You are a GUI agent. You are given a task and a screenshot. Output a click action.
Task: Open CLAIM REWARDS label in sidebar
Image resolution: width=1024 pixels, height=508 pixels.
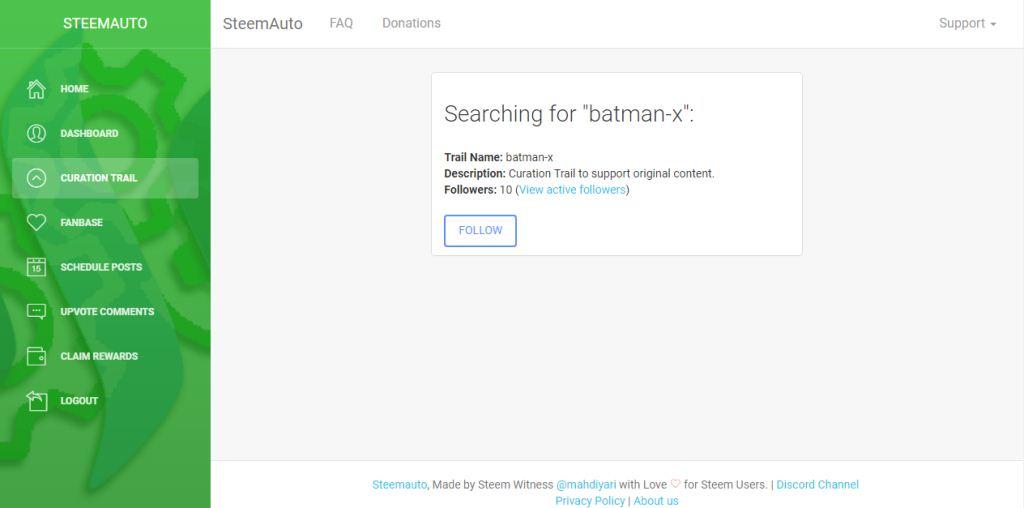pyautogui.click(x=99, y=356)
